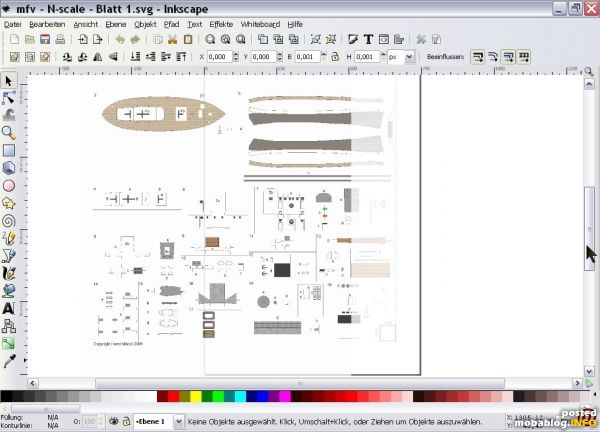The image size is (600, 432).
Task: Open the Objekt menu
Action: [145, 24]
